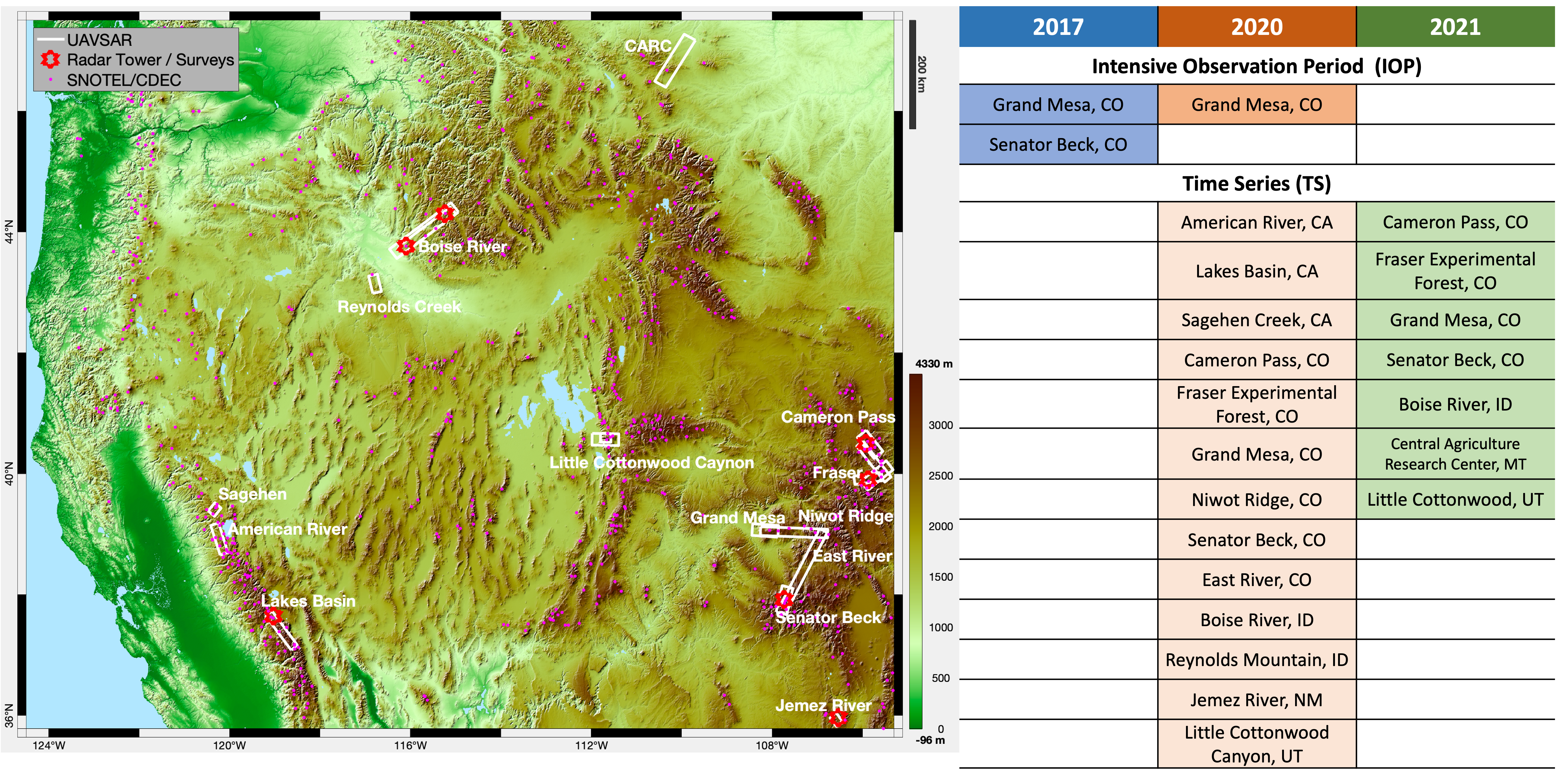Click the Little Cottonwood Canyon, UT table cell
Viewport: 1568px width, 780px height.
click(x=1256, y=744)
